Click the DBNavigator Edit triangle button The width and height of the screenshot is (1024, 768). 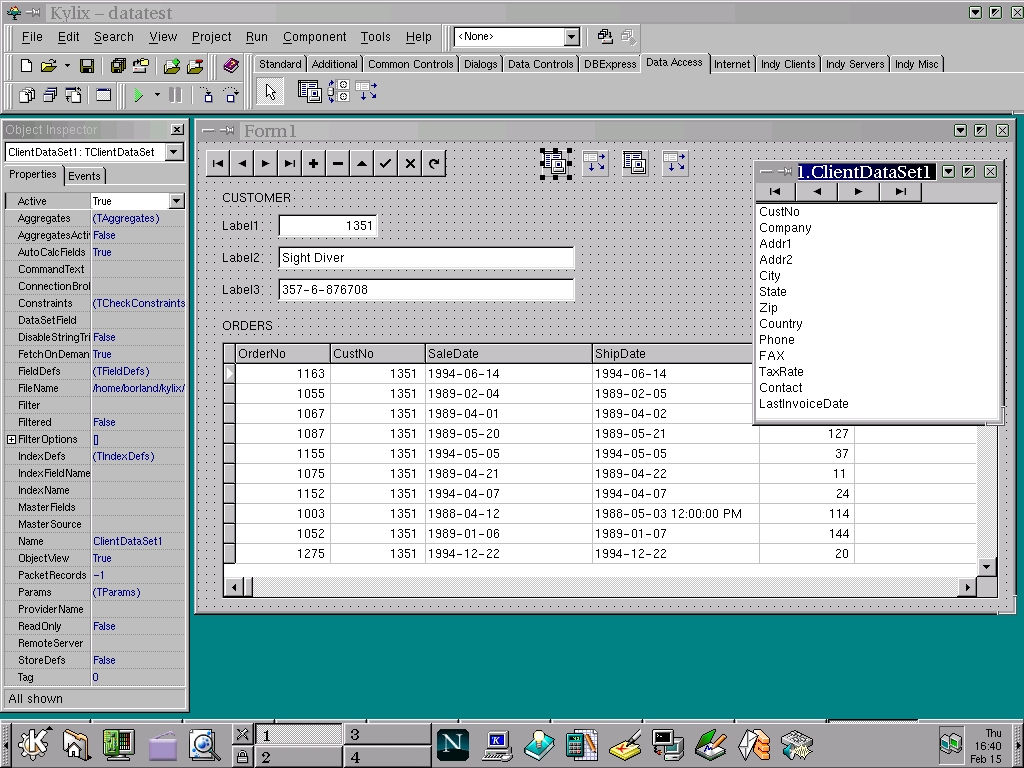tap(362, 163)
